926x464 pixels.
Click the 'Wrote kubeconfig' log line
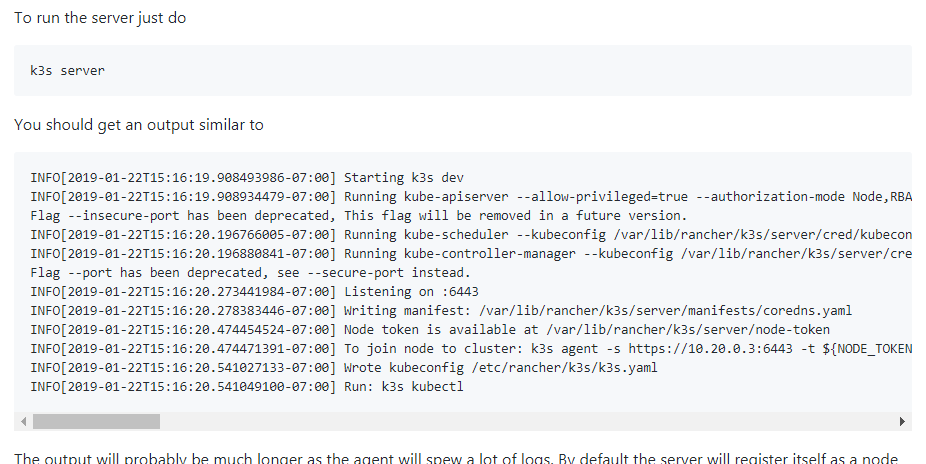point(344,367)
